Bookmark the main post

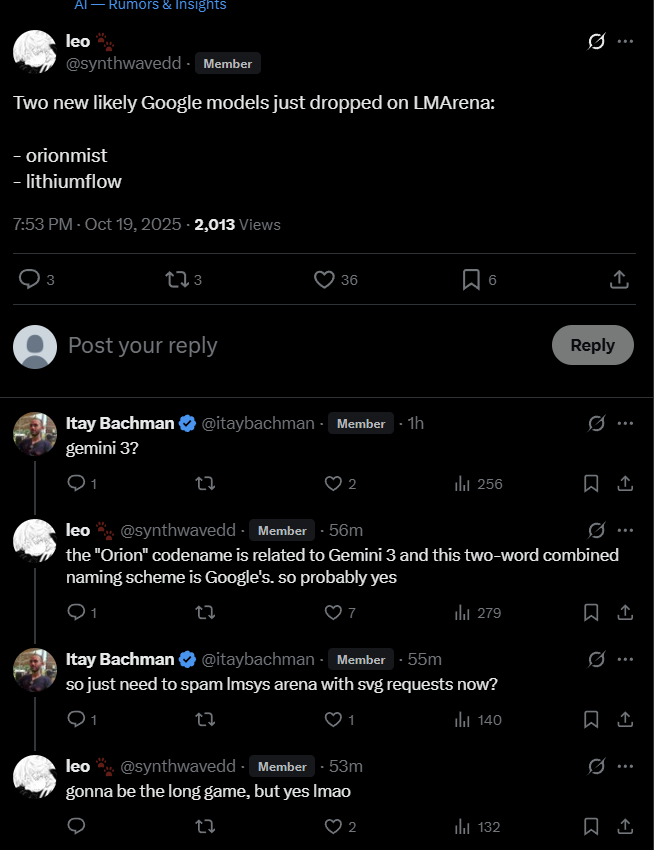click(x=471, y=280)
